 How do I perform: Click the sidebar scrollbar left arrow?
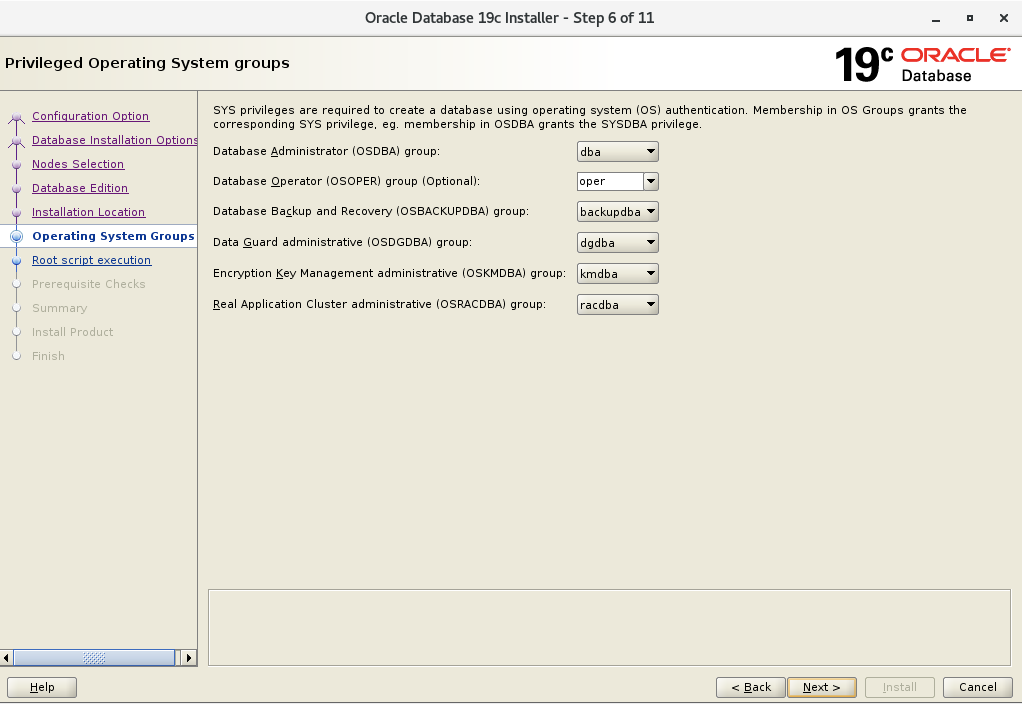(6, 658)
